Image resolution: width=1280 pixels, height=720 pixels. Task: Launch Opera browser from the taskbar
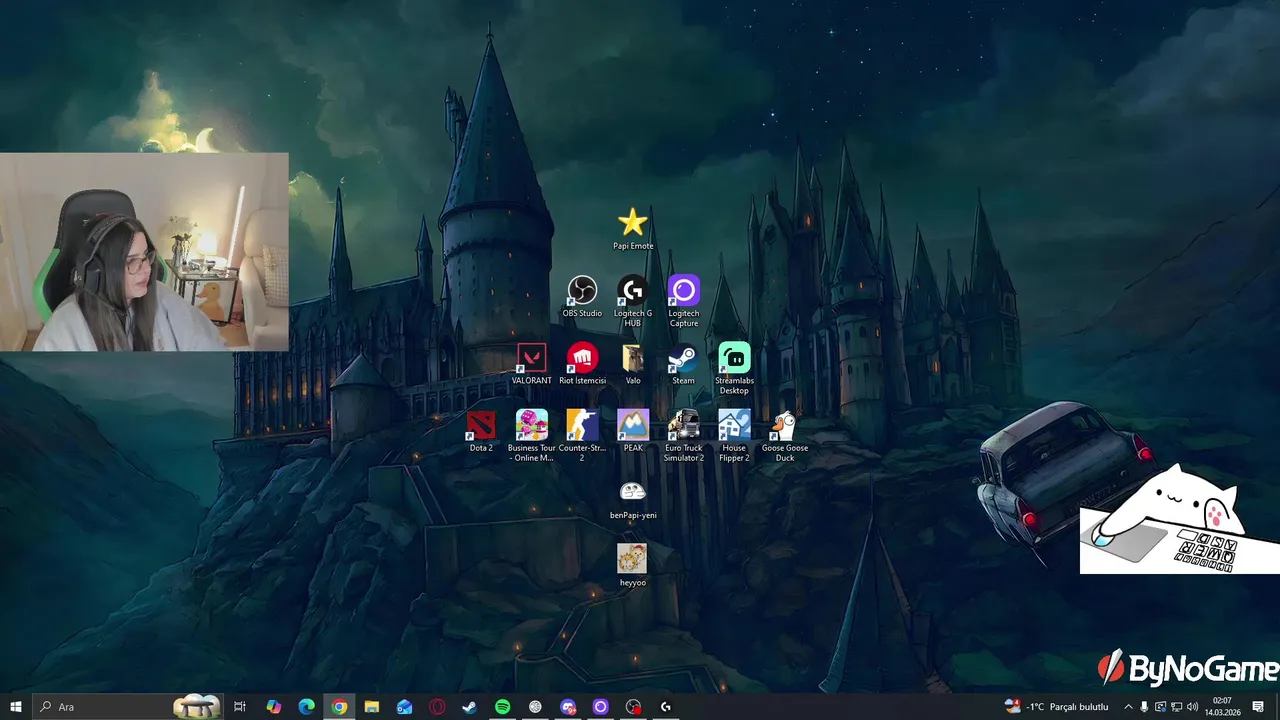pyautogui.click(x=437, y=707)
